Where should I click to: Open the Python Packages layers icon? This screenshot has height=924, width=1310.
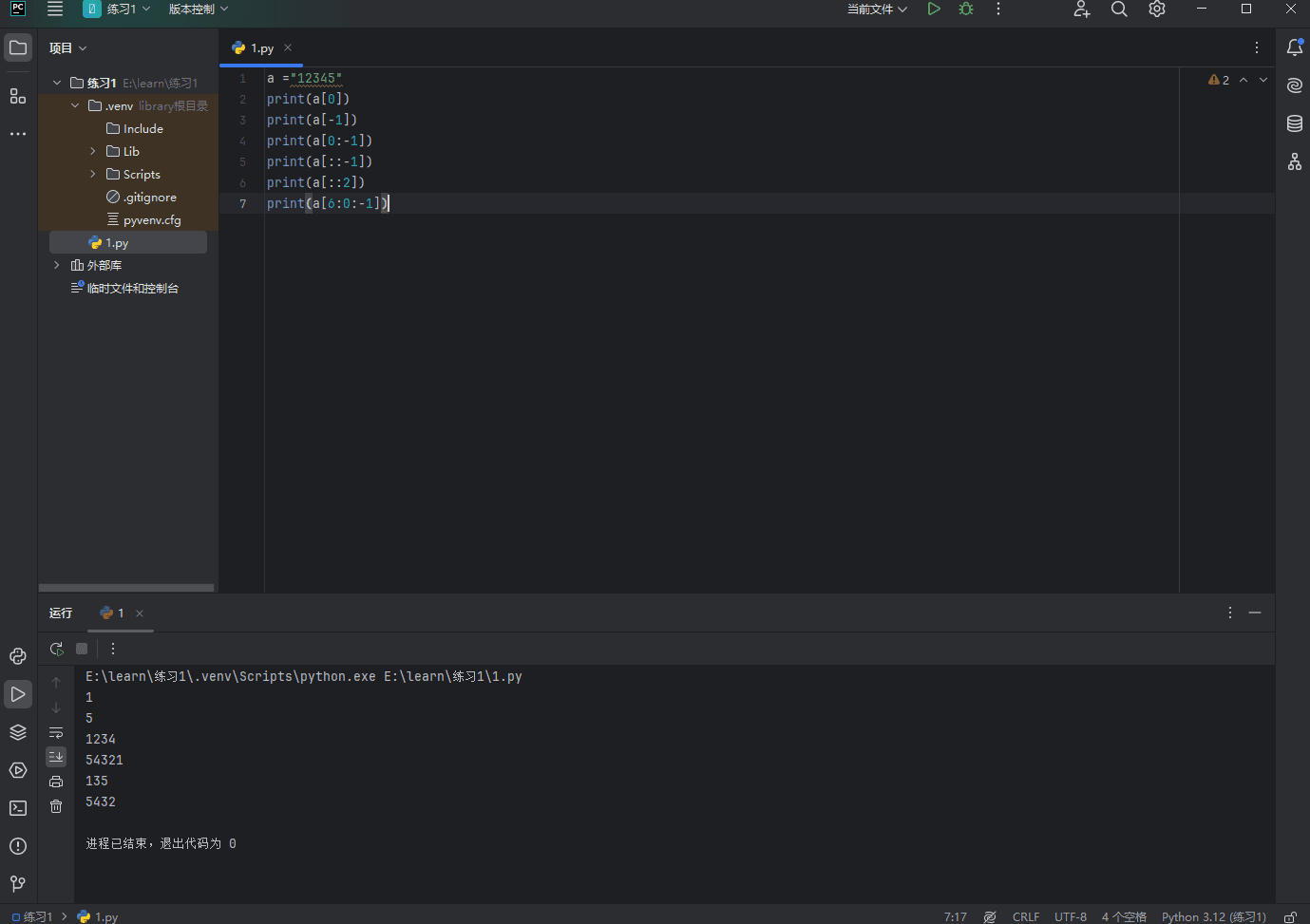(x=18, y=732)
